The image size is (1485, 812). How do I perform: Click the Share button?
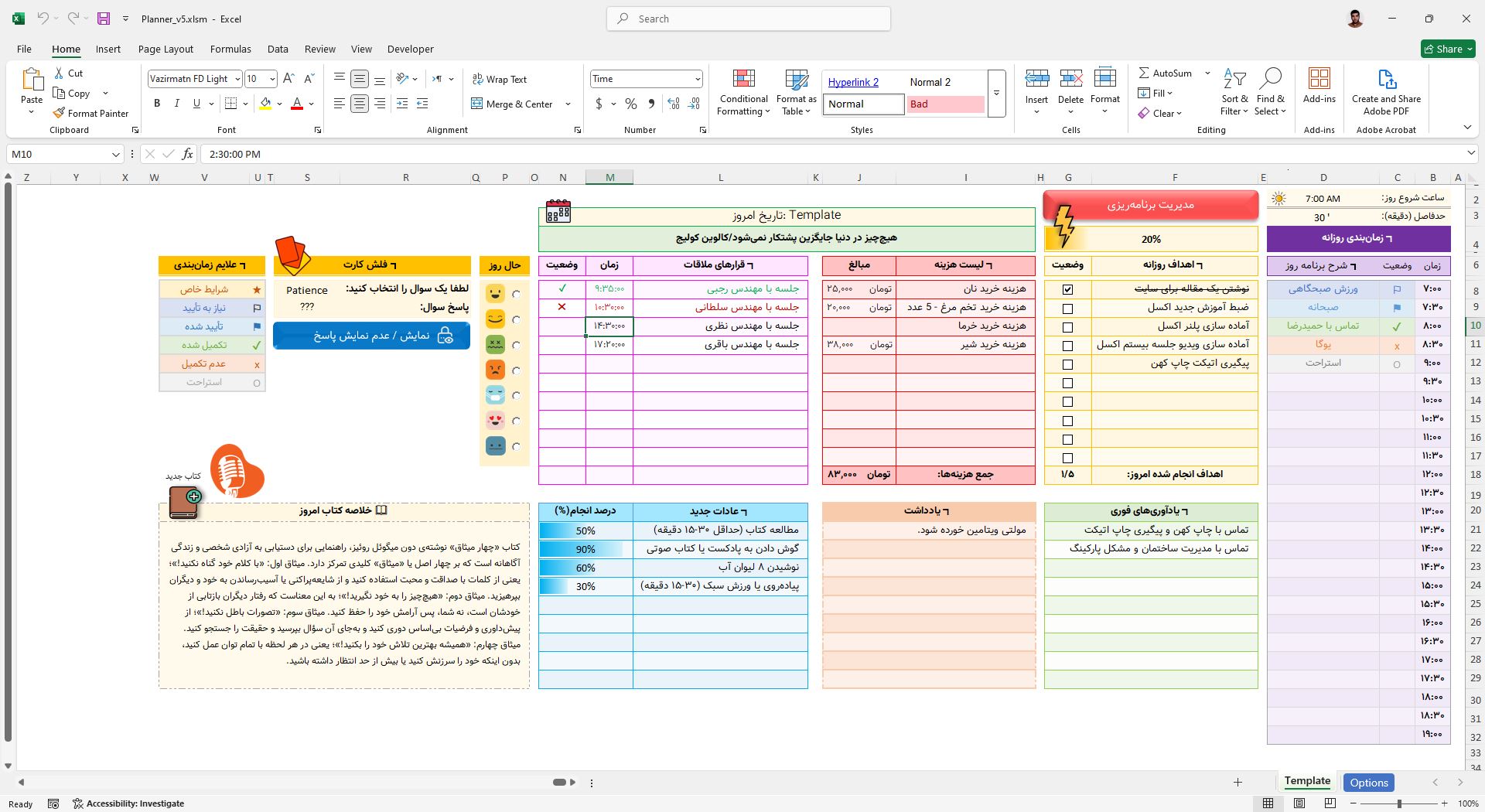click(1442, 49)
